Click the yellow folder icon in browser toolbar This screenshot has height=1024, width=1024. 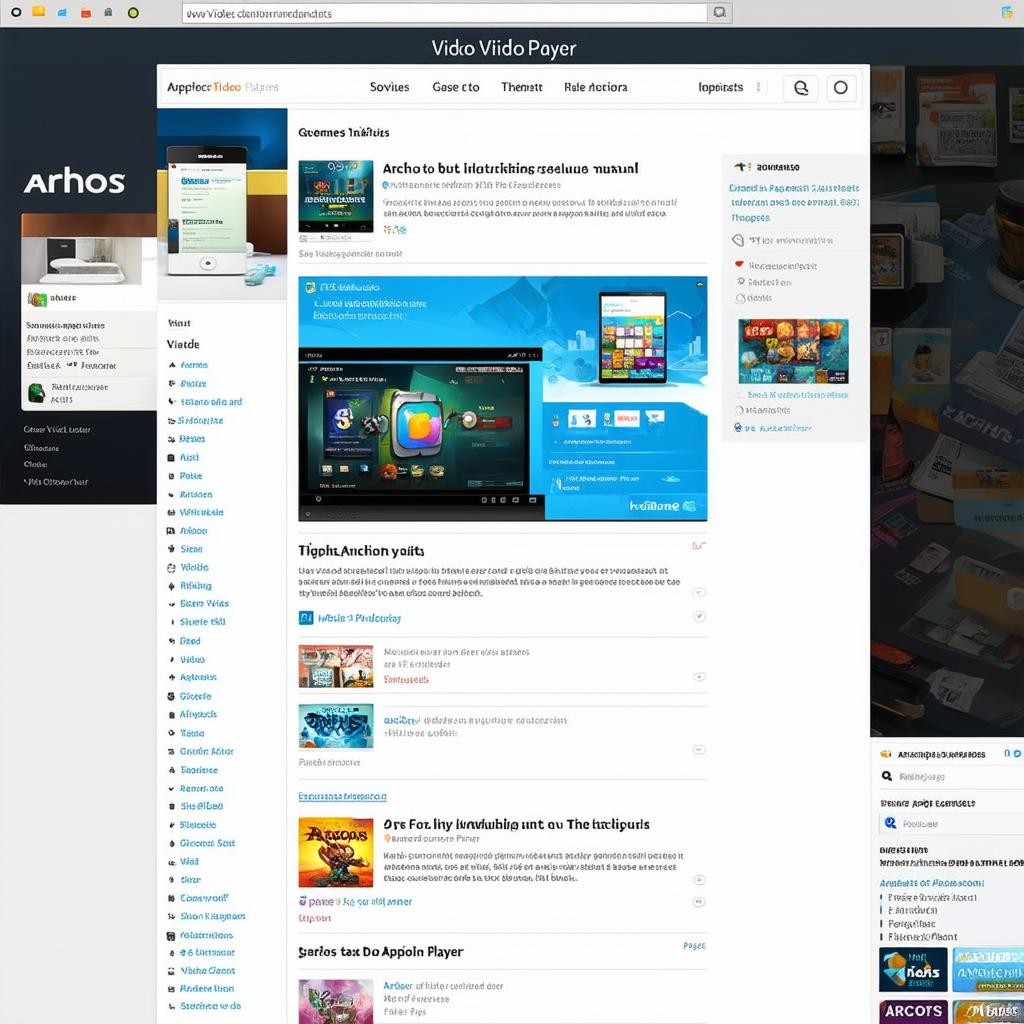pos(39,12)
